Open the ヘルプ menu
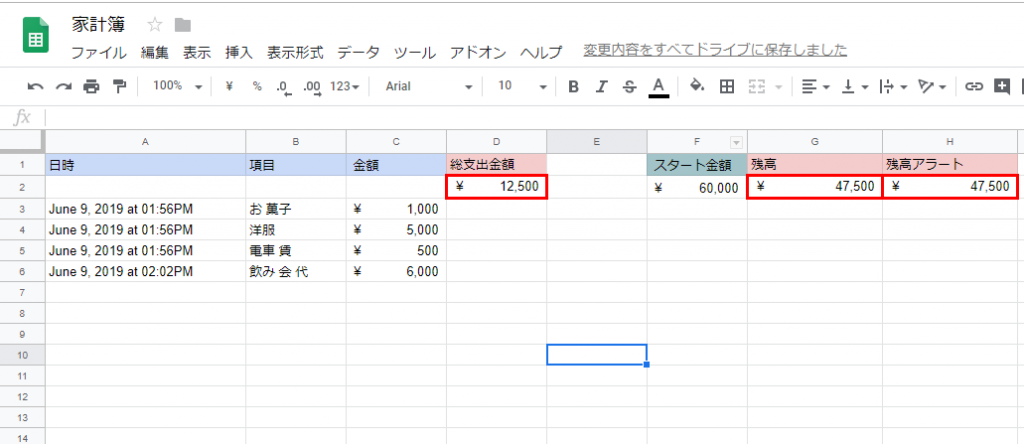The width and height of the screenshot is (1024, 444). 541,53
